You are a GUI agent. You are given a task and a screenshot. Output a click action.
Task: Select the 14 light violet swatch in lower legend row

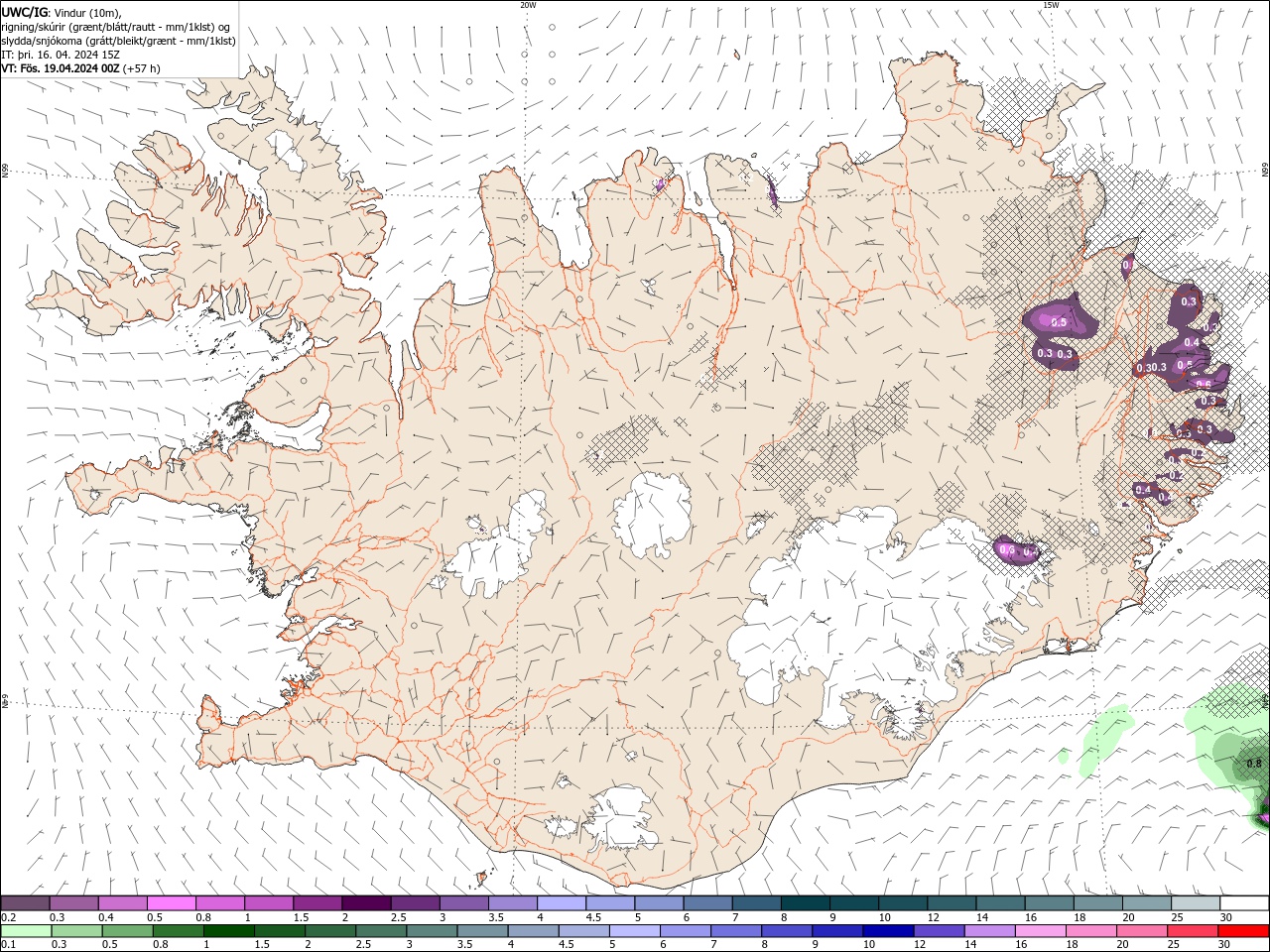[990, 931]
